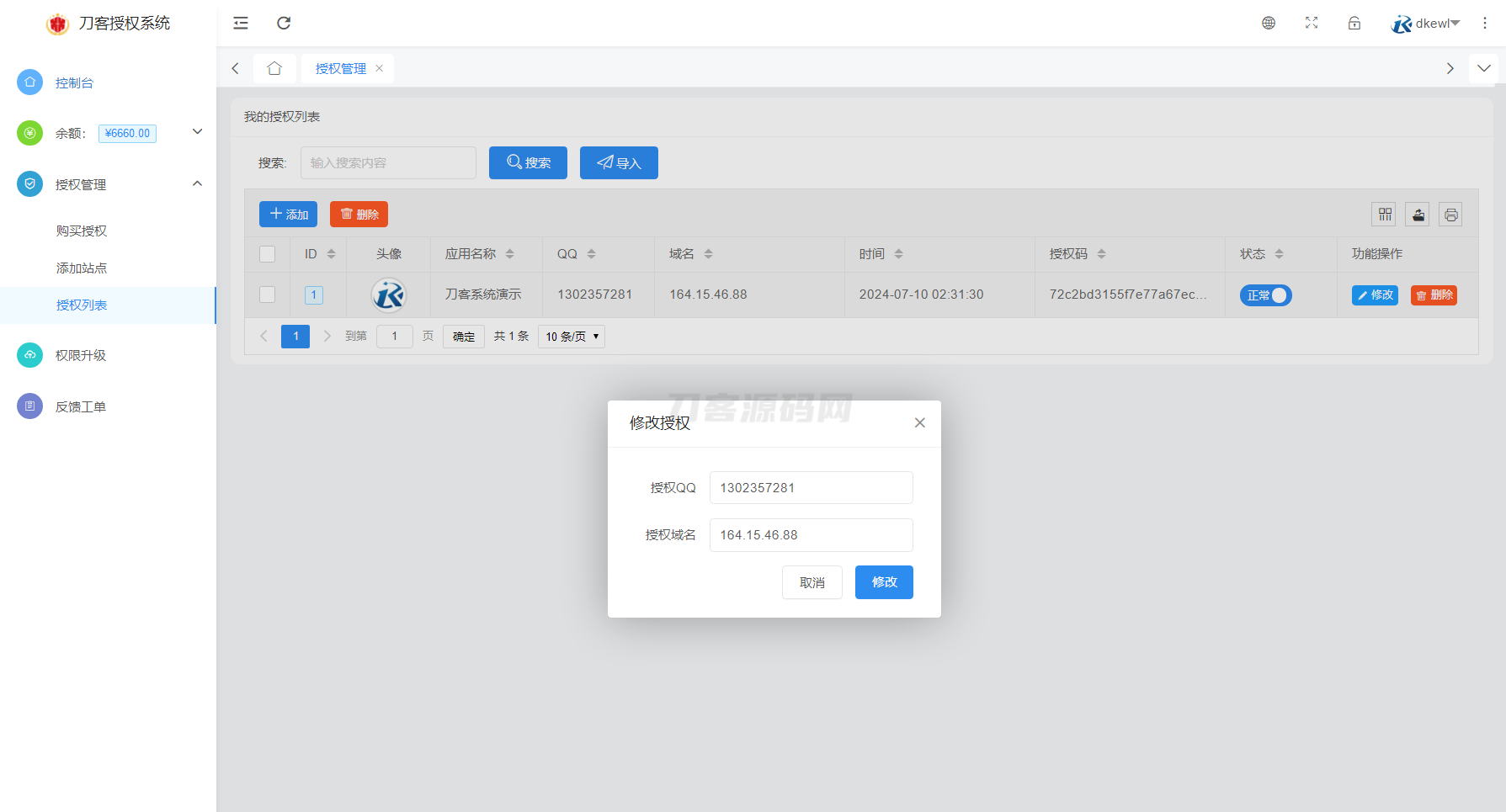The width and height of the screenshot is (1506, 812).
Task: Open the more options vertical dots menu
Action: coord(1486,23)
